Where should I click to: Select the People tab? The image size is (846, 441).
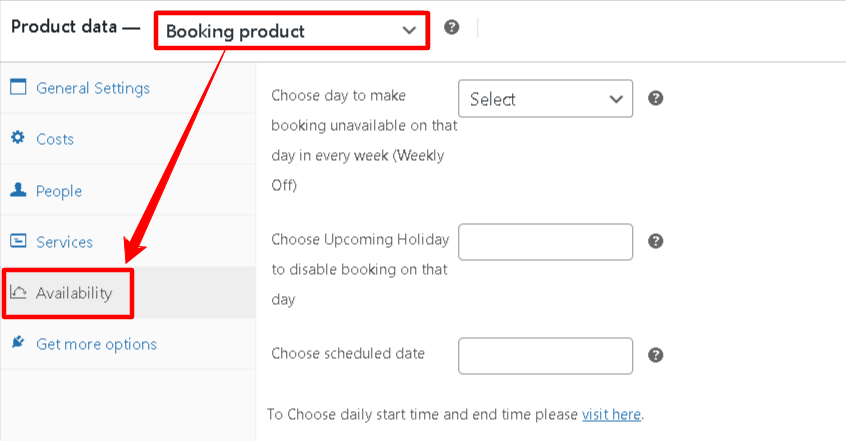tap(59, 191)
